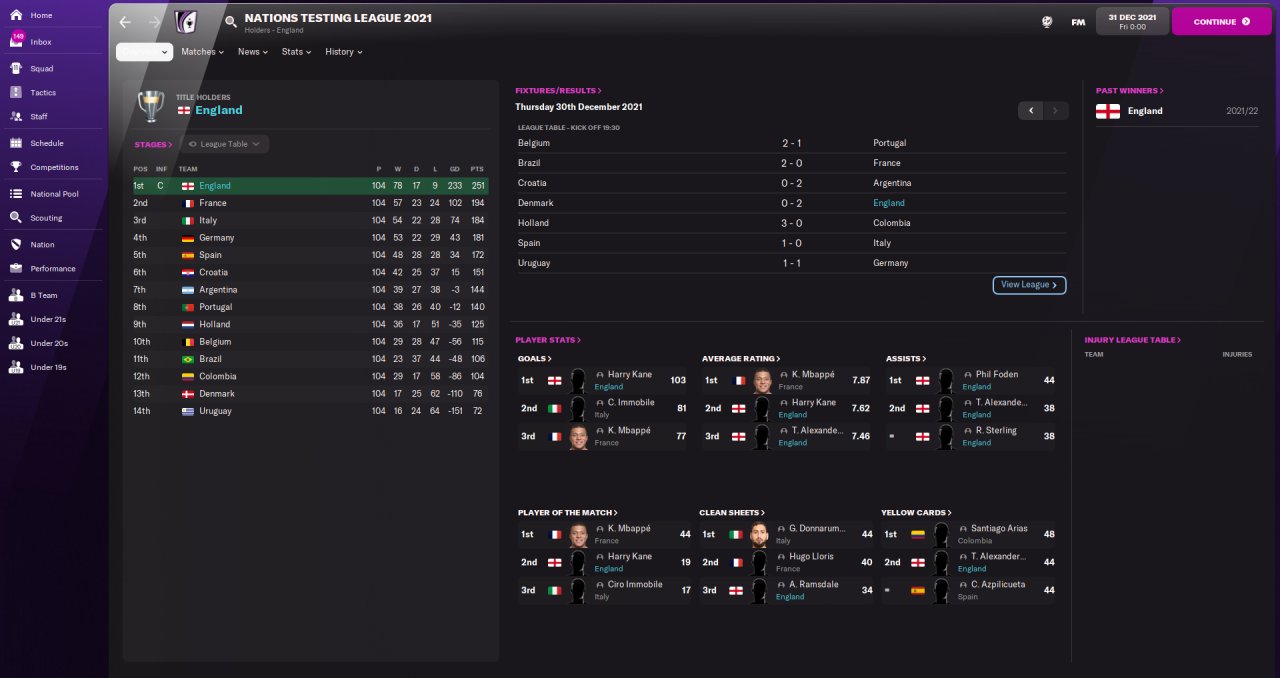This screenshot has width=1280, height=678.
Task: Click England in Past Winners list
Action: click(1145, 111)
